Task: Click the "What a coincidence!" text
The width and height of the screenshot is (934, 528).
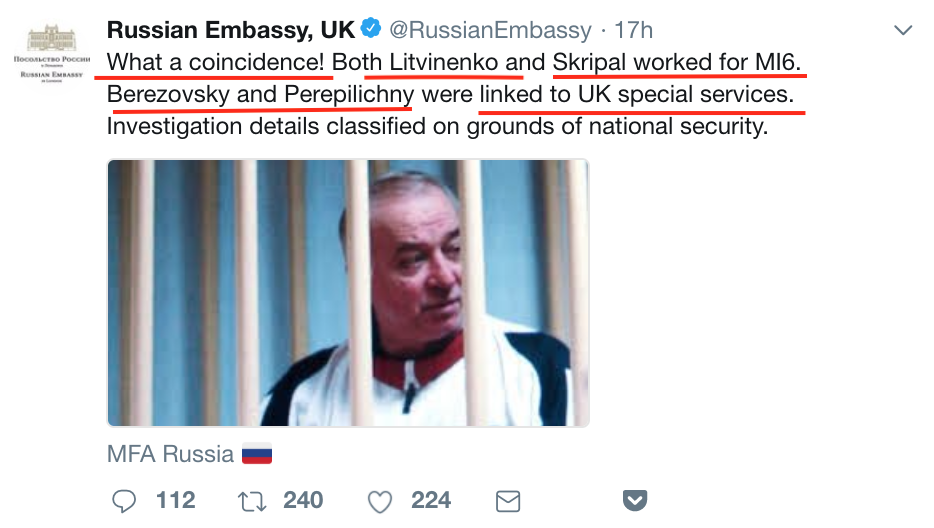Action: (216, 63)
